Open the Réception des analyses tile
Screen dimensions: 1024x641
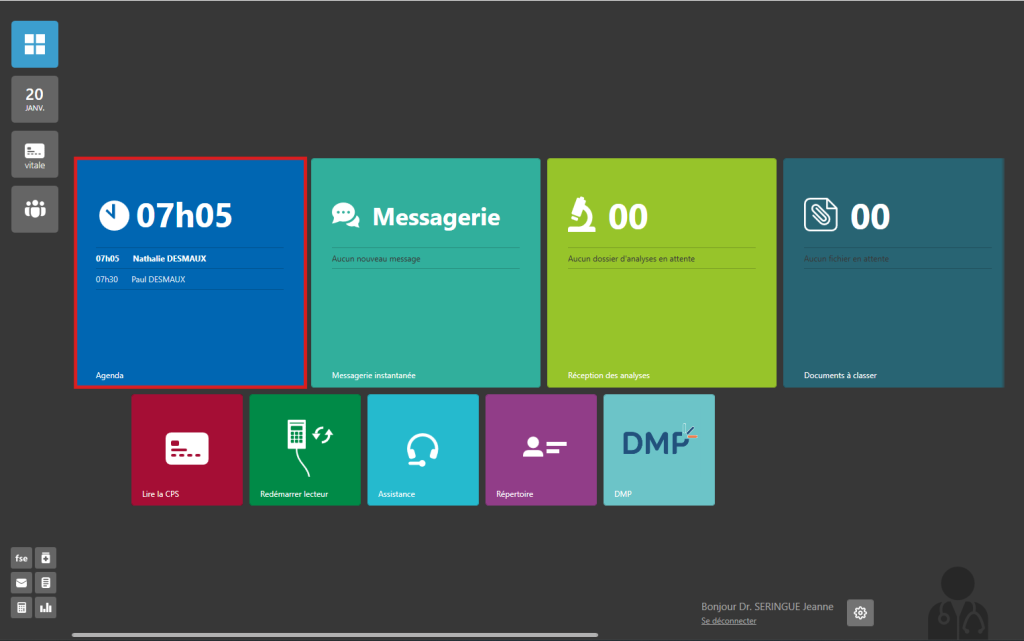coord(661,272)
